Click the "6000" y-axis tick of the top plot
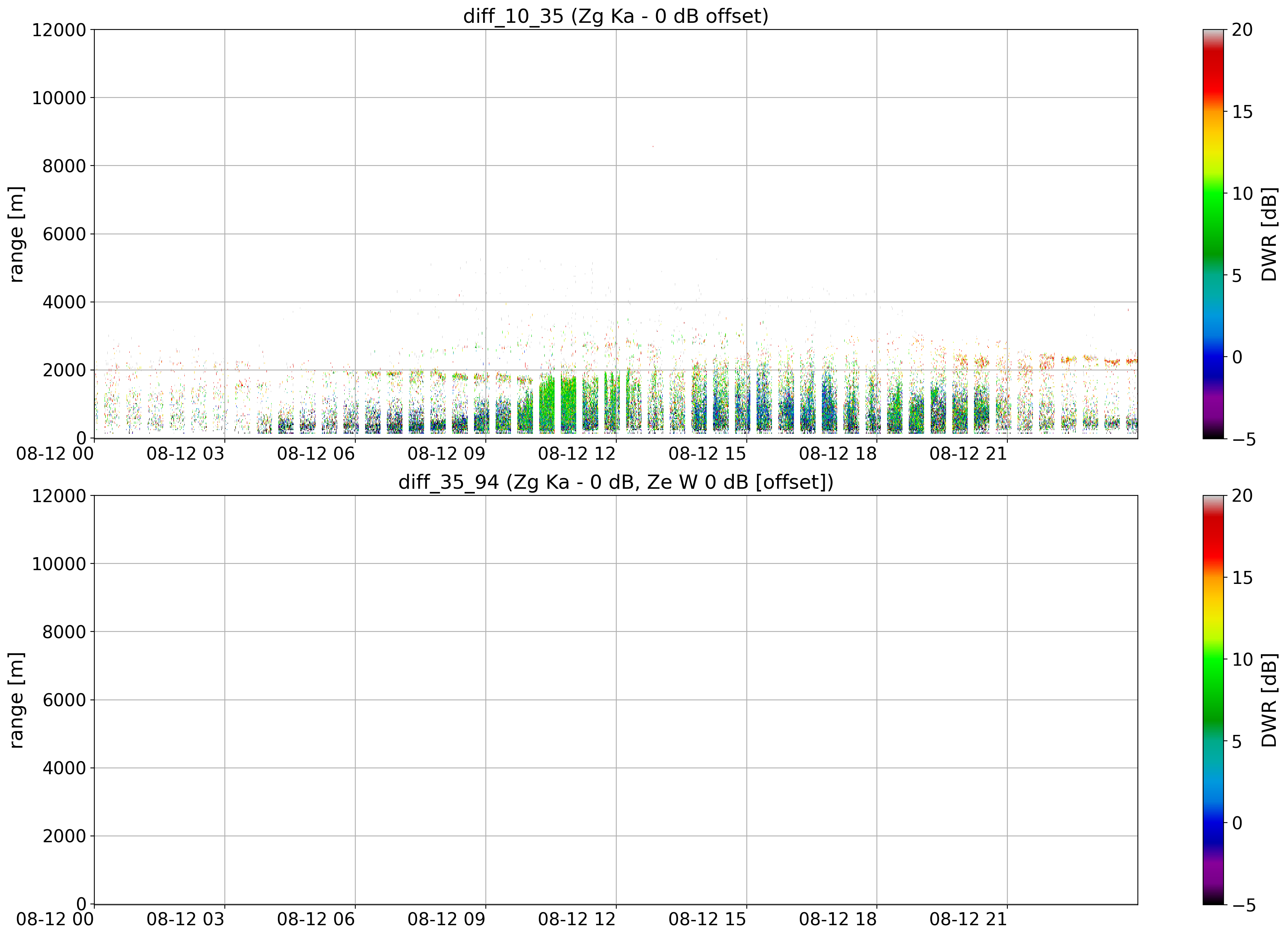Screen dimensions: 1288x937 [x=64, y=234]
